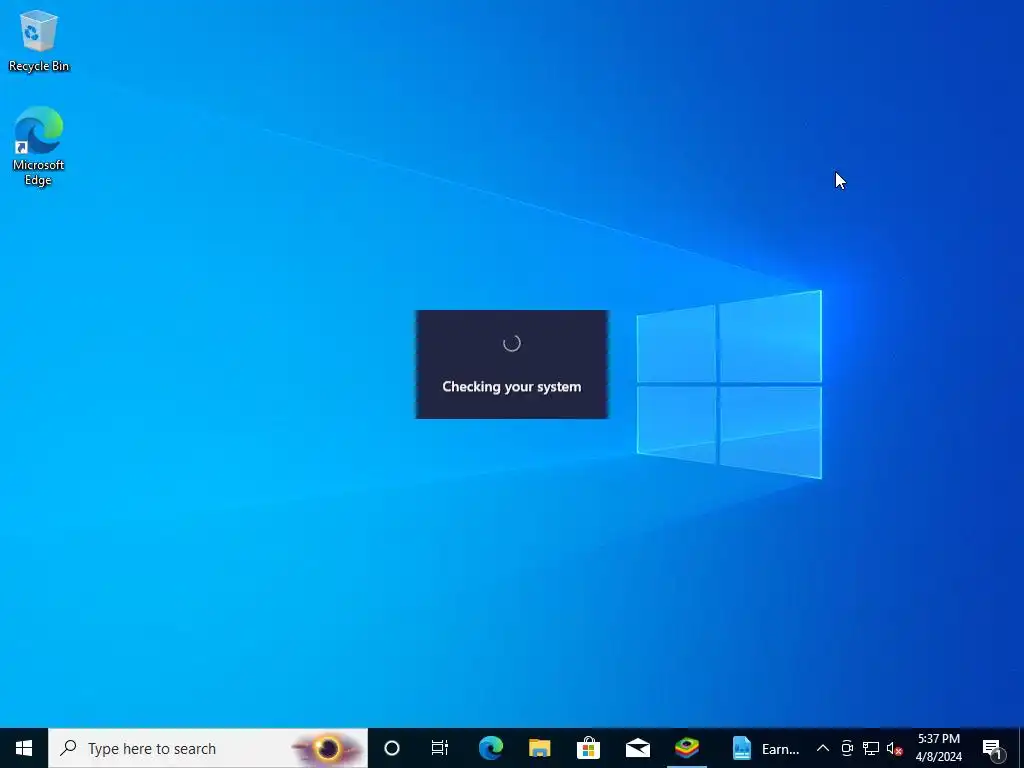Screen dimensions: 1024x768
Task: Open the Mail app on taskbar
Action: pos(637,748)
